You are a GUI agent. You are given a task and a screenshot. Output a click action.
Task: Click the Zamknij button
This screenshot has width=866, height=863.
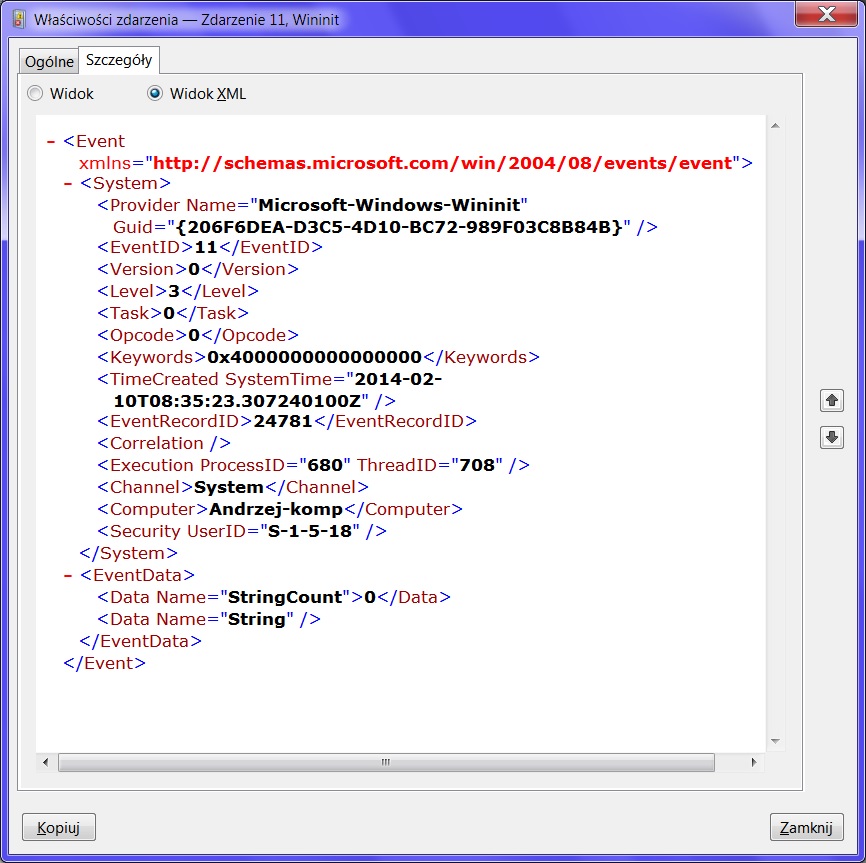click(806, 827)
